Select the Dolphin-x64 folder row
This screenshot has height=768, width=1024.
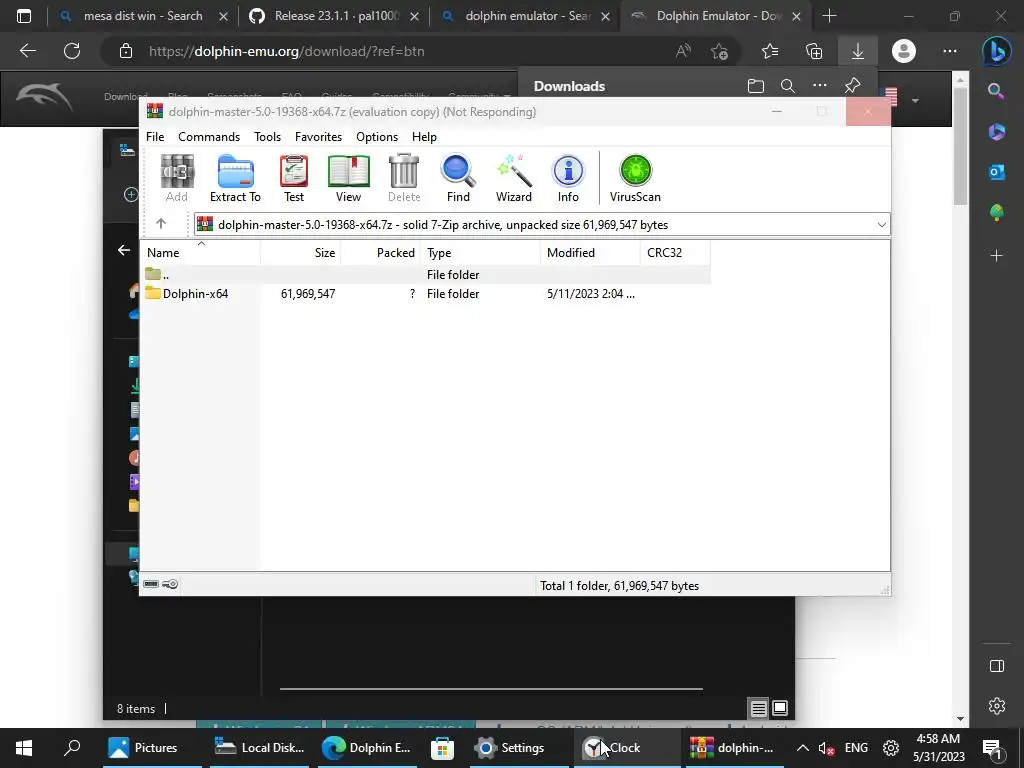coord(425,294)
